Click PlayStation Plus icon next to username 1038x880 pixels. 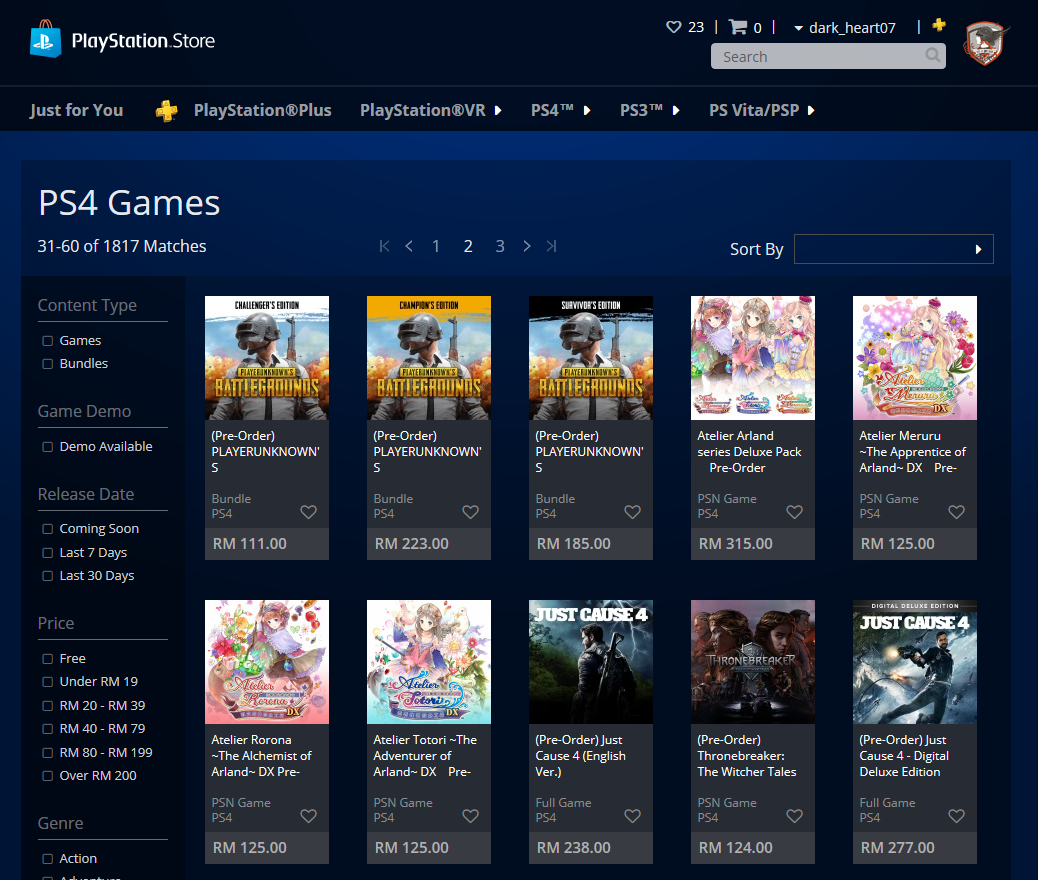pyautogui.click(x=939, y=25)
